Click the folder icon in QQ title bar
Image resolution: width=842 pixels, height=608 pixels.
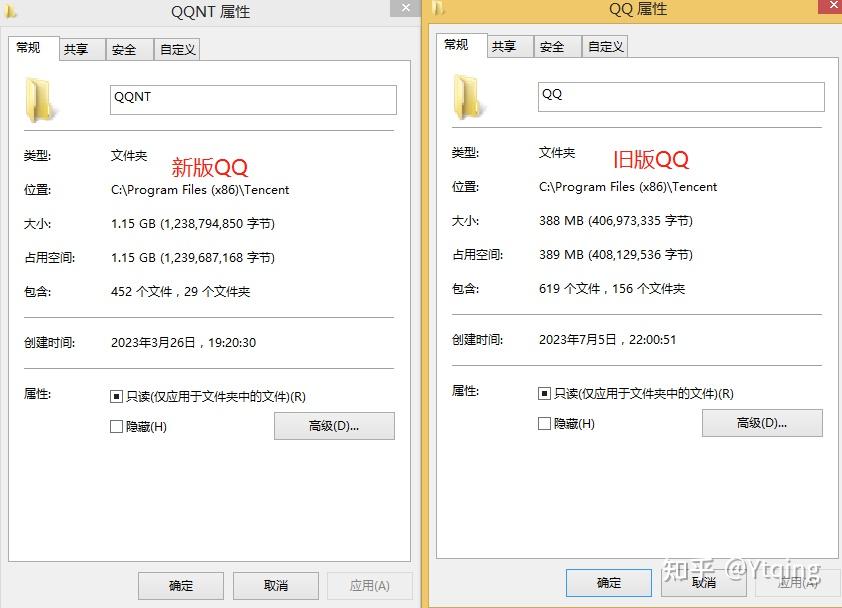(x=440, y=8)
